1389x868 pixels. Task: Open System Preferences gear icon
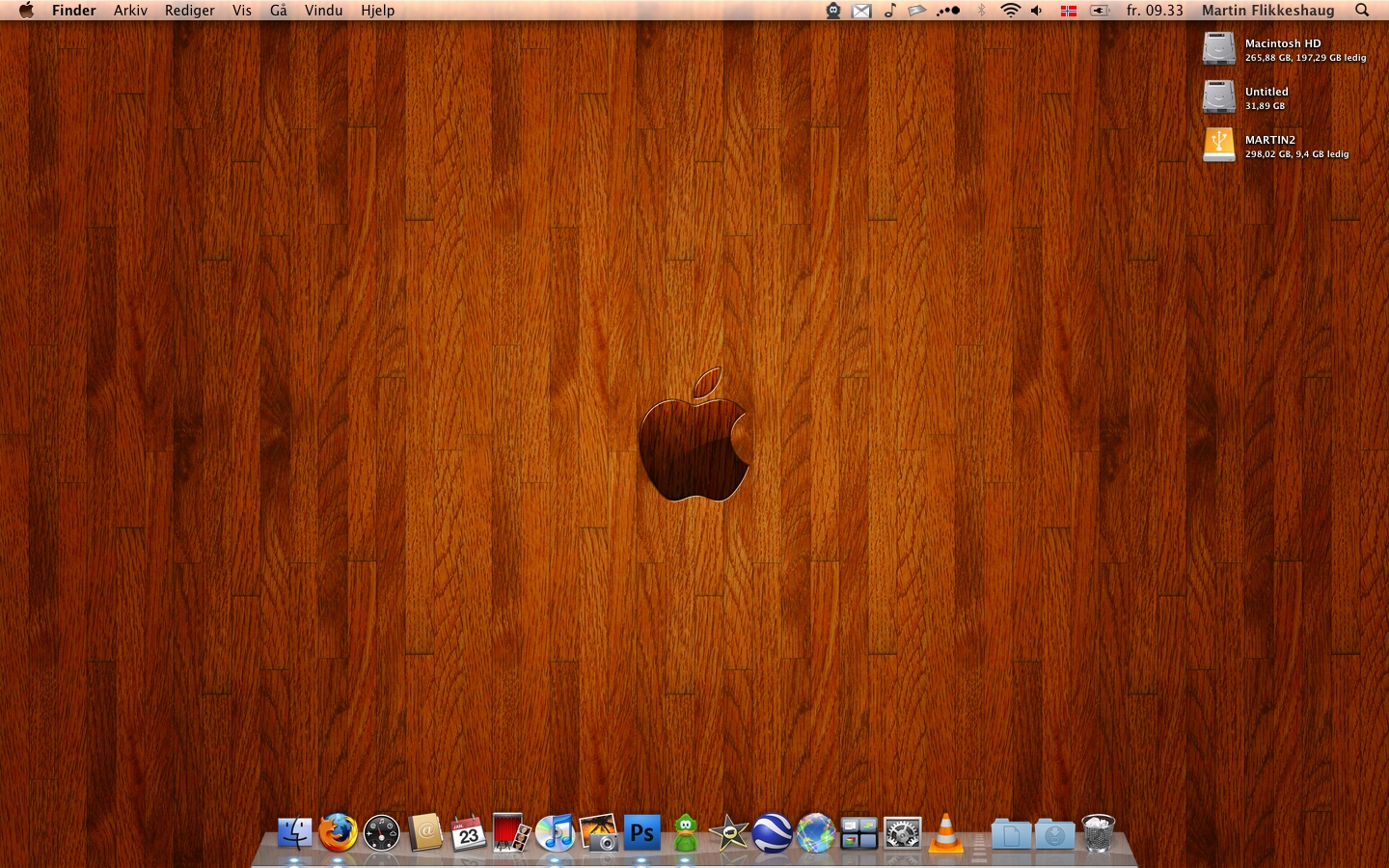tap(903, 833)
